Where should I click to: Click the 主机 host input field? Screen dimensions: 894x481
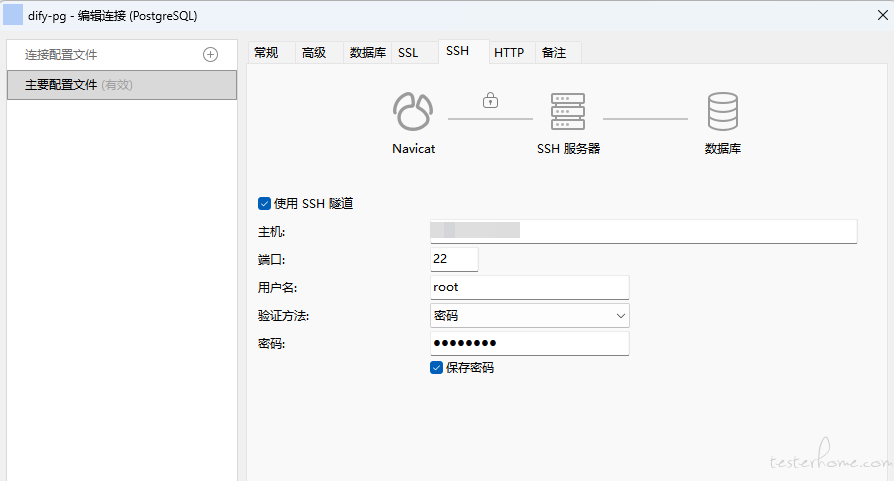click(644, 231)
